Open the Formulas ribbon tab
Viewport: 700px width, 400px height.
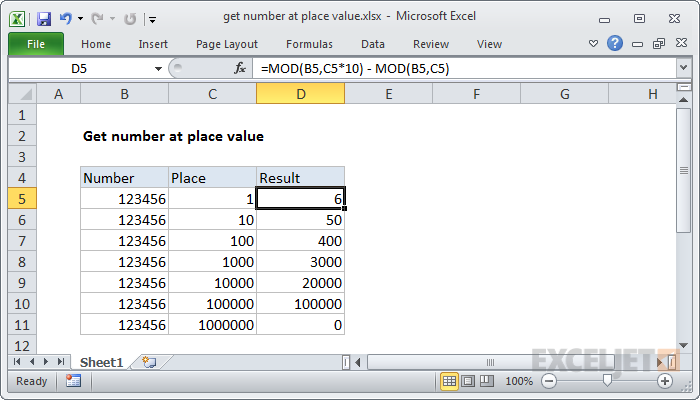click(309, 44)
